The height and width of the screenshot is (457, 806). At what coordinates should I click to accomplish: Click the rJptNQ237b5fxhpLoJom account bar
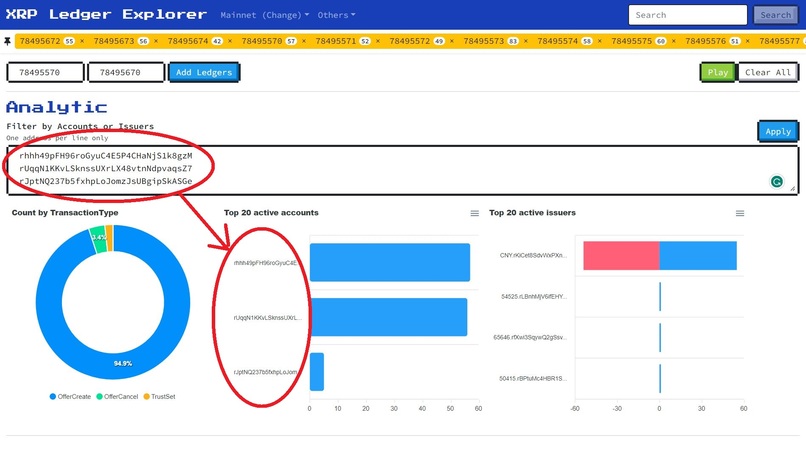click(317, 372)
